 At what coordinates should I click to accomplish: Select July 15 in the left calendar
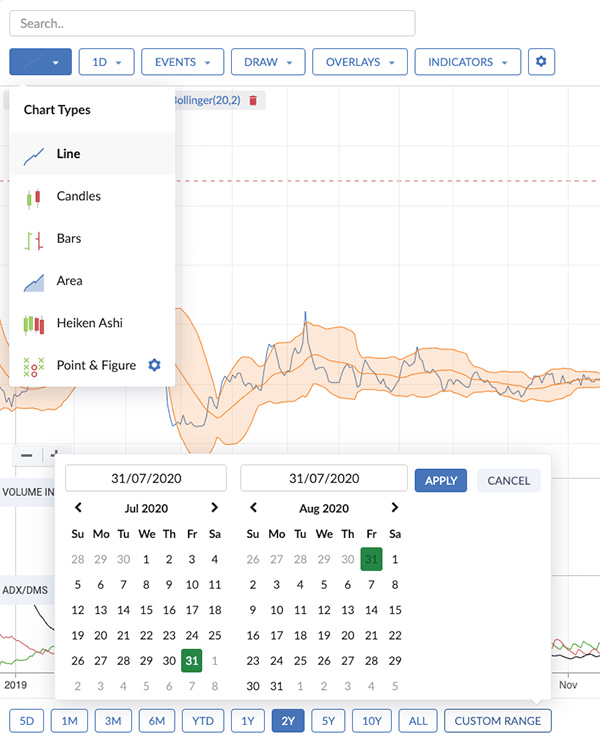tap(146, 610)
